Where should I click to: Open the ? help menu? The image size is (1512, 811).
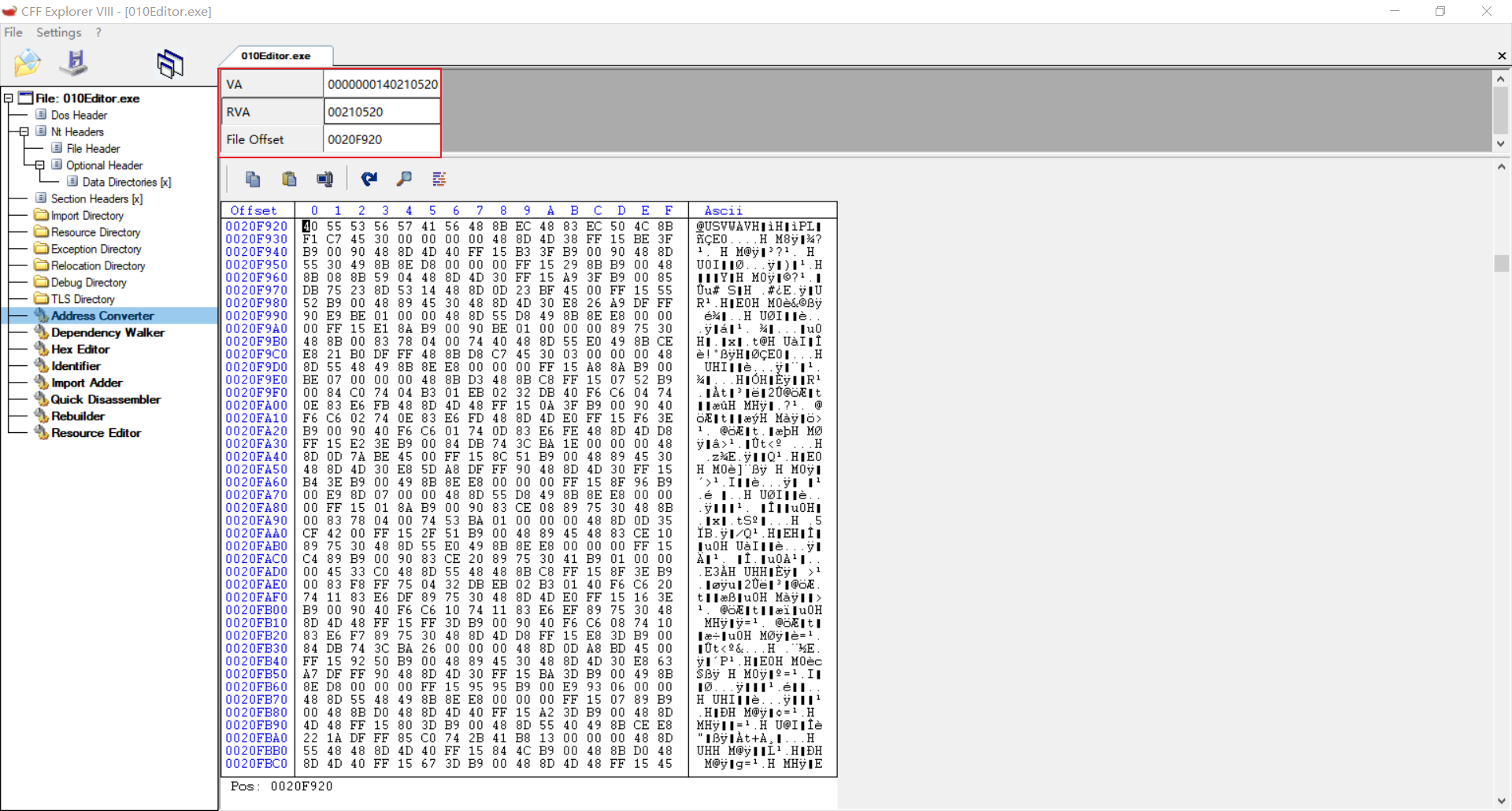point(98,32)
